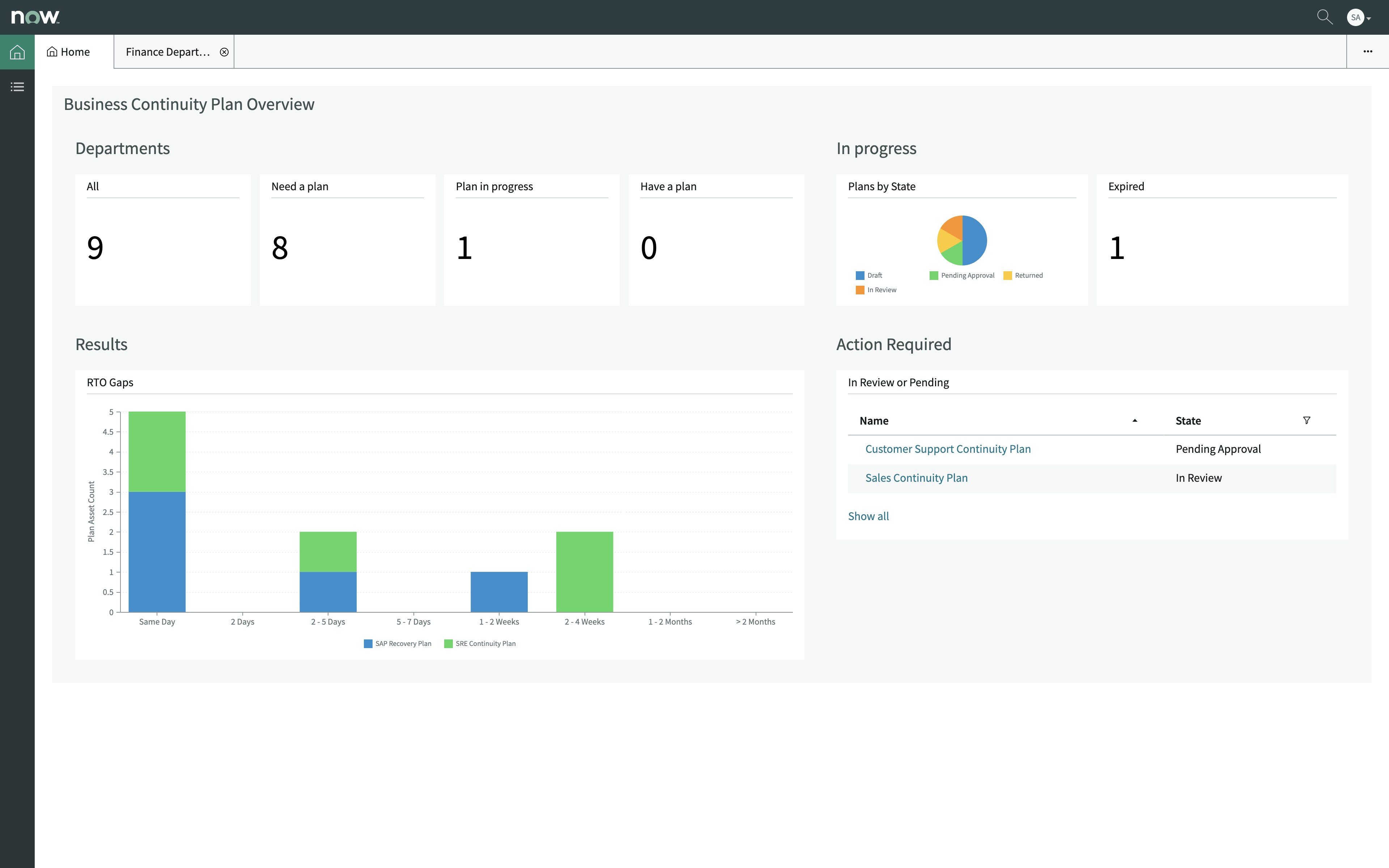Open the list menu icon in sidebar
1389x868 pixels.
[x=17, y=87]
